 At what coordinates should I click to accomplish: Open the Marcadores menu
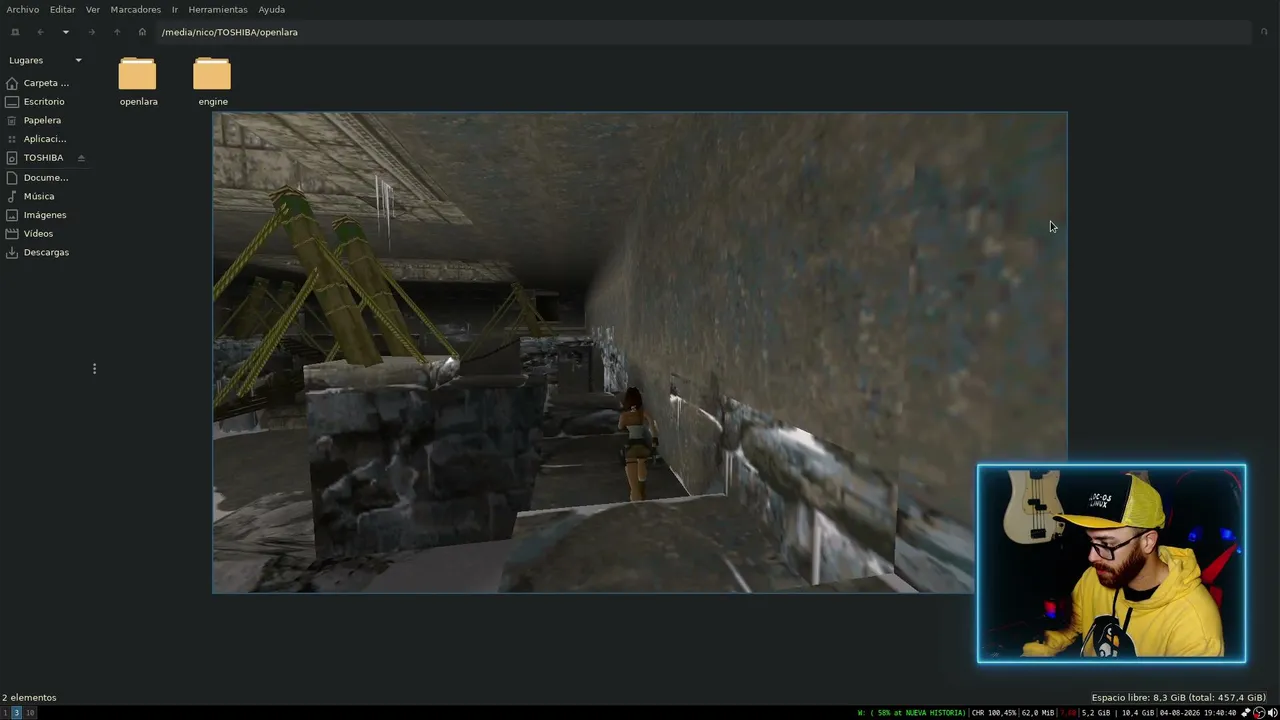(135, 9)
